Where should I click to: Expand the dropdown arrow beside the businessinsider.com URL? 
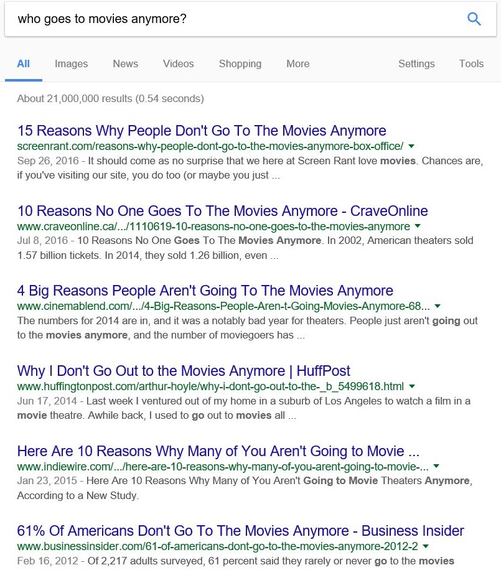click(426, 546)
